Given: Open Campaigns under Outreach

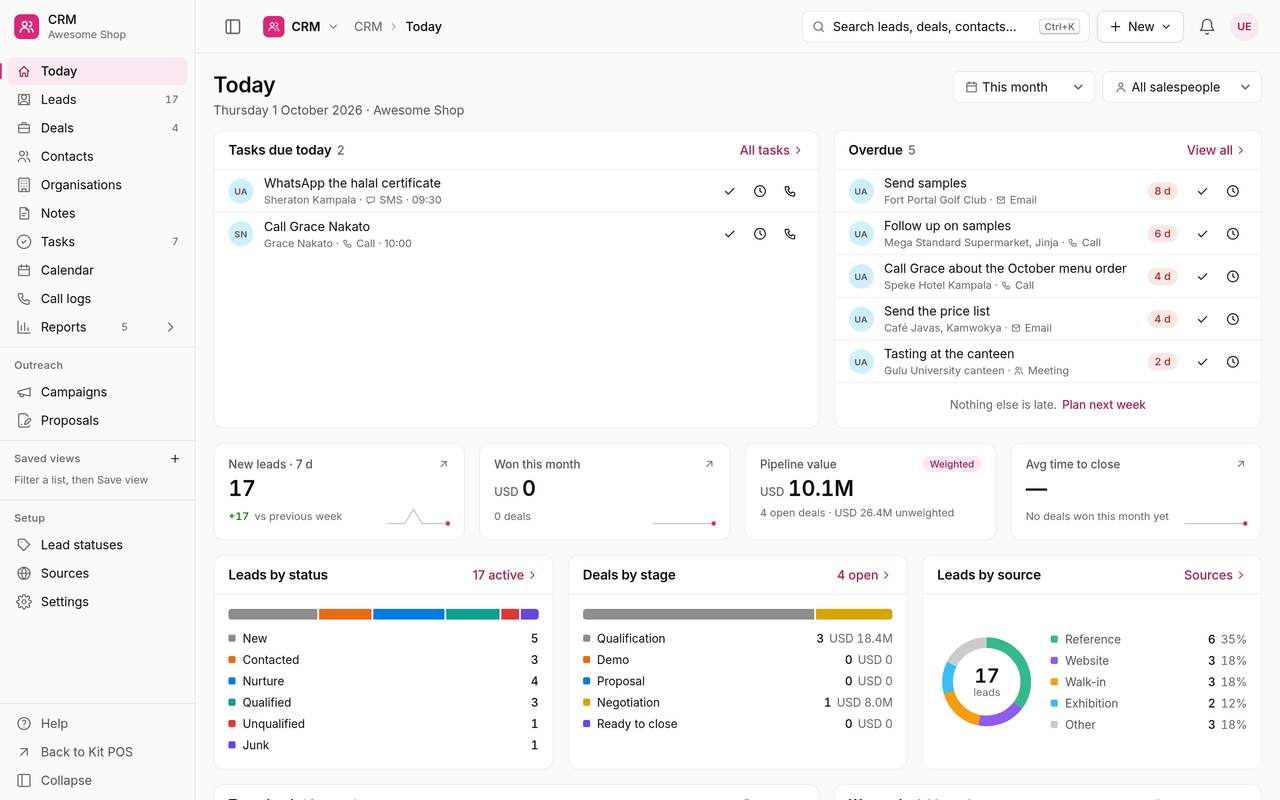Looking at the screenshot, I should pos(97,392).
